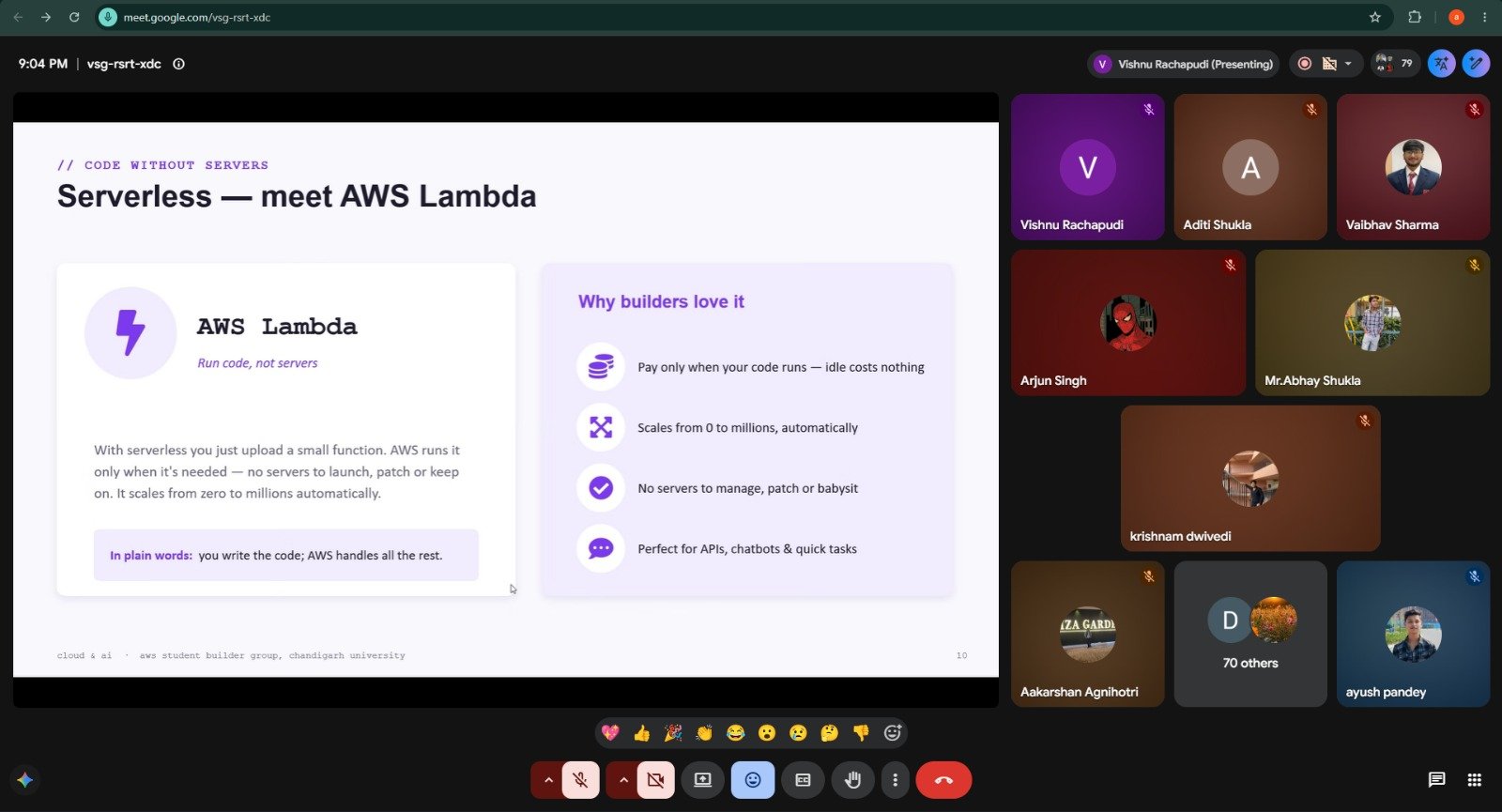
Task: Send the thumbs down reaction
Action: point(861,733)
